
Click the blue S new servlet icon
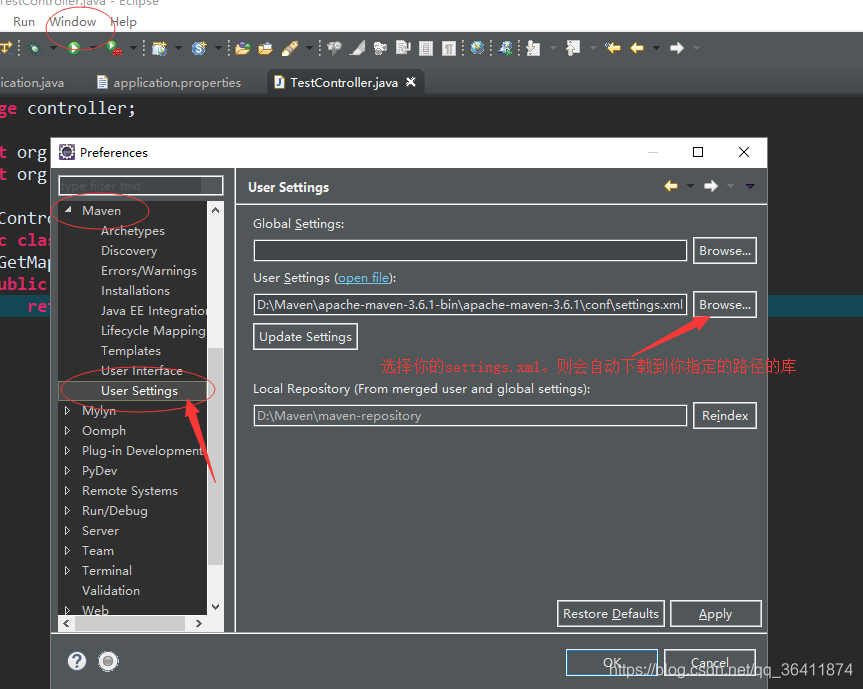coord(199,48)
